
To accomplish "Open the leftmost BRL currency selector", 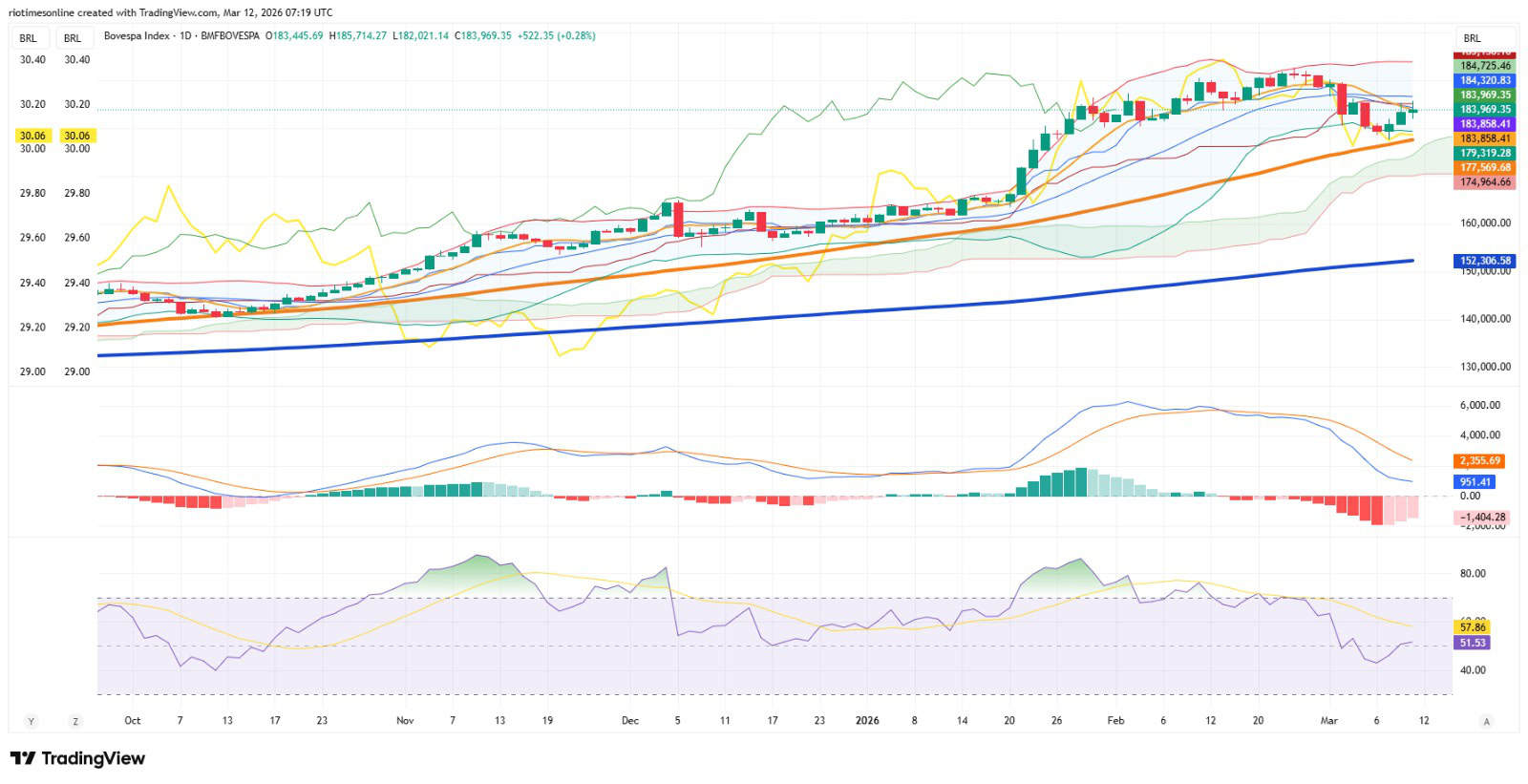I will tap(29, 38).
